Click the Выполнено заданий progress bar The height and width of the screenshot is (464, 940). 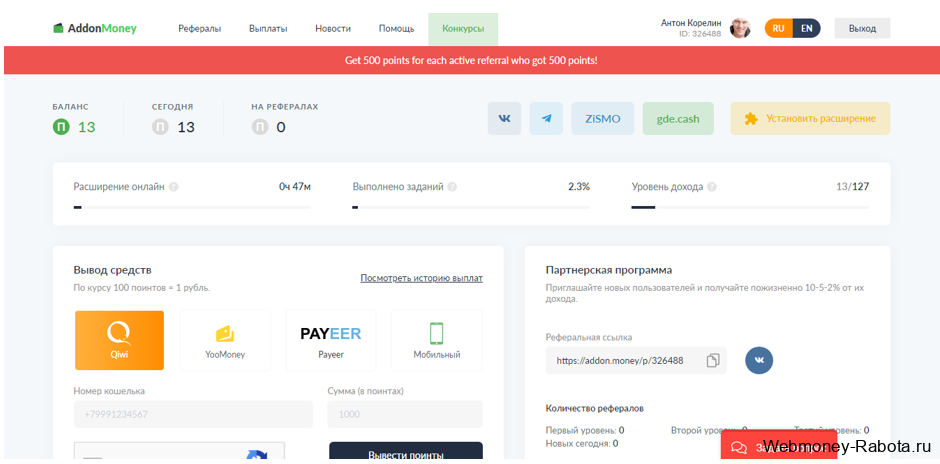tap(471, 207)
